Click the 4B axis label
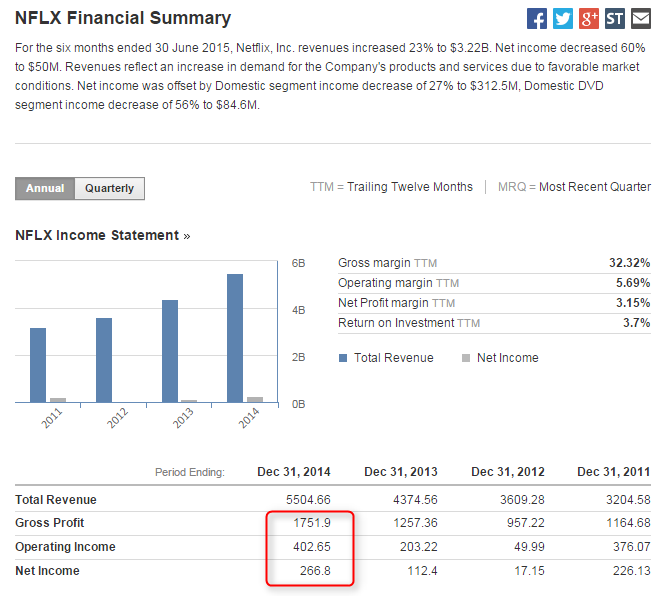 tap(298, 310)
